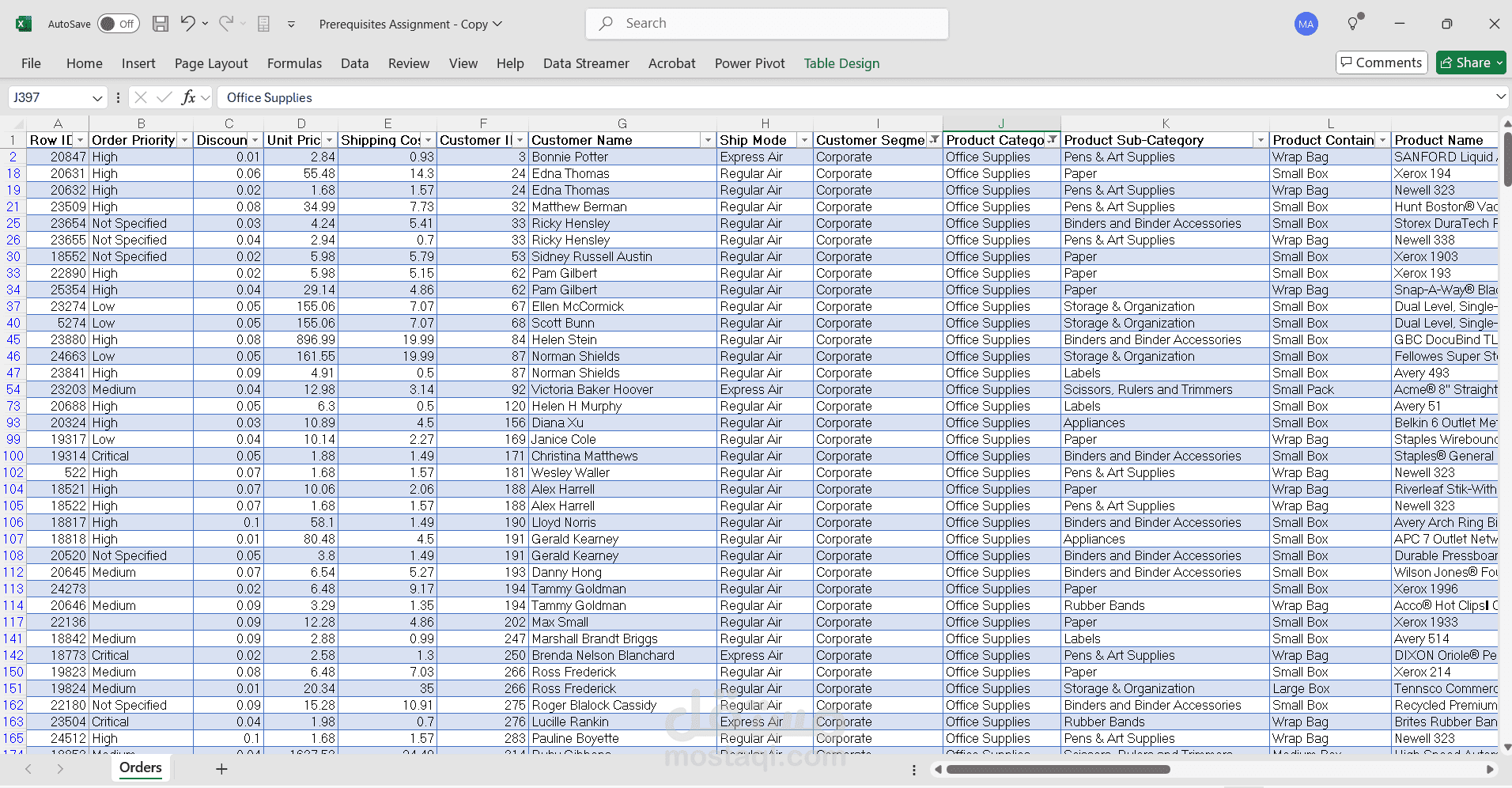Click next sheet navigation arrow
Image resolution: width=1512 pixels, height=788 pixels.
60,768
